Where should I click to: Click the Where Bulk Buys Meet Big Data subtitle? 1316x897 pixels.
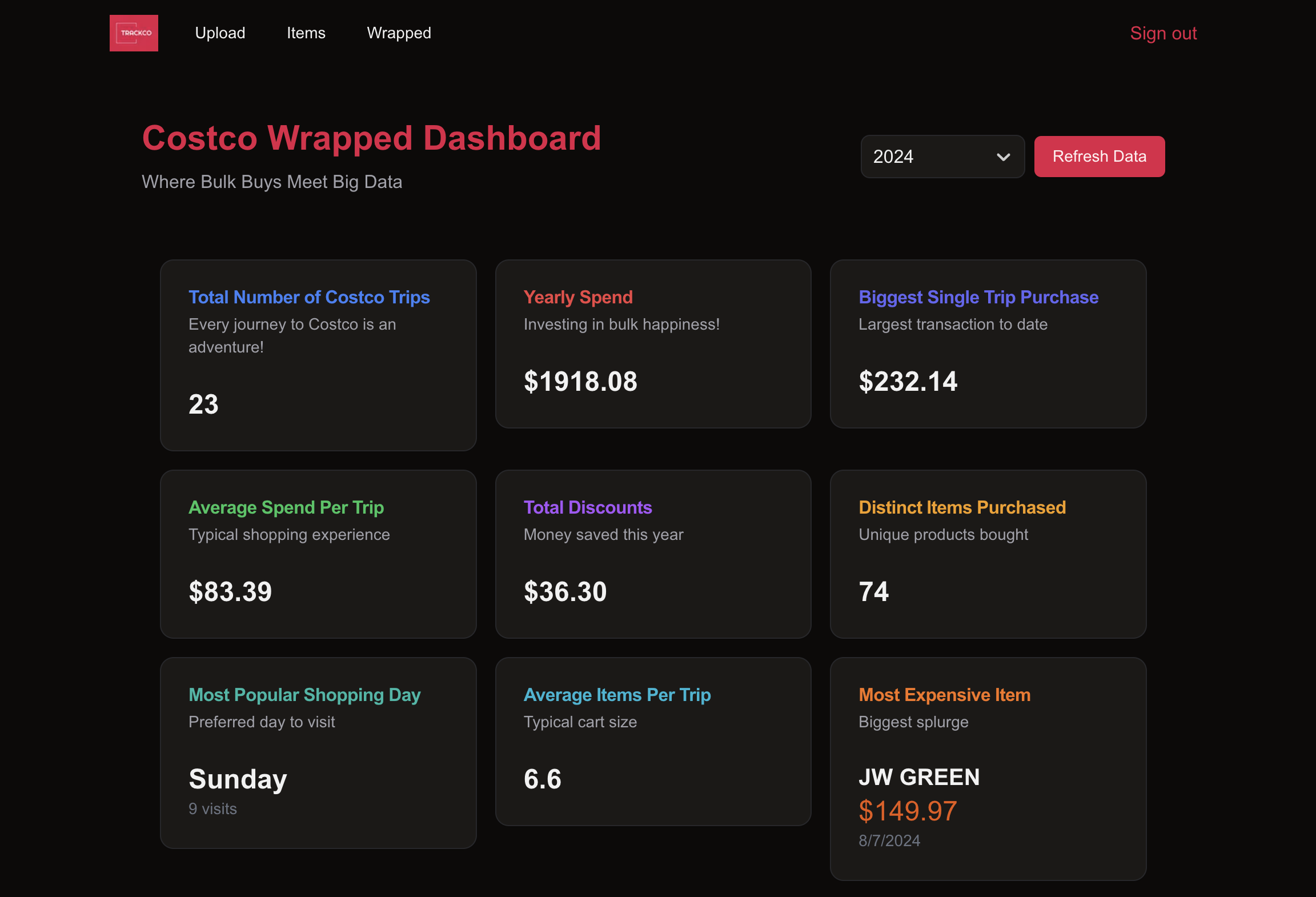272,182
